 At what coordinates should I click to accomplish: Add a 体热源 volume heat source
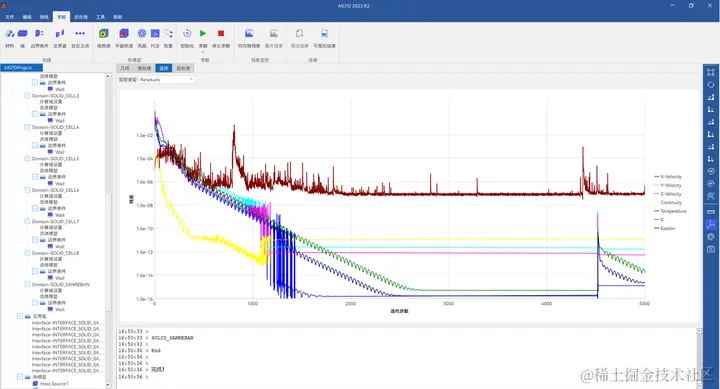coord(103,37)
